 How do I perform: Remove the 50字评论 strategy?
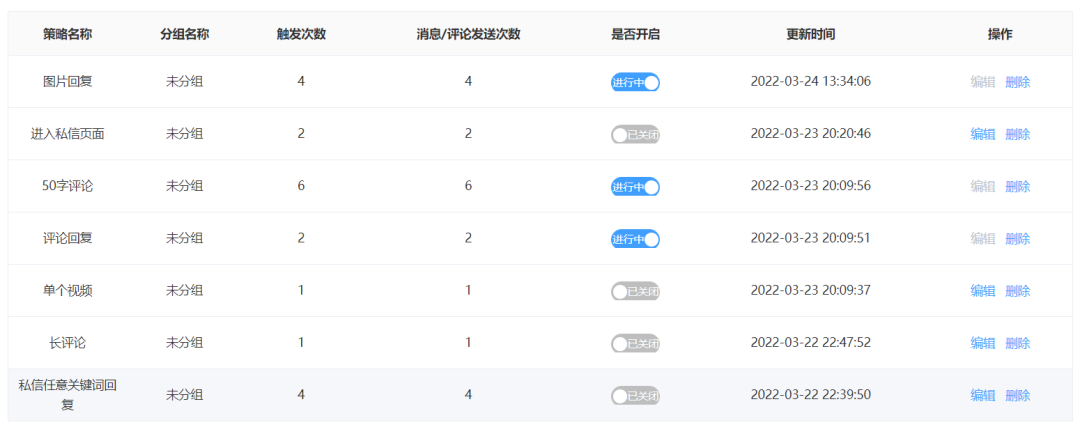pos(1018,187)
